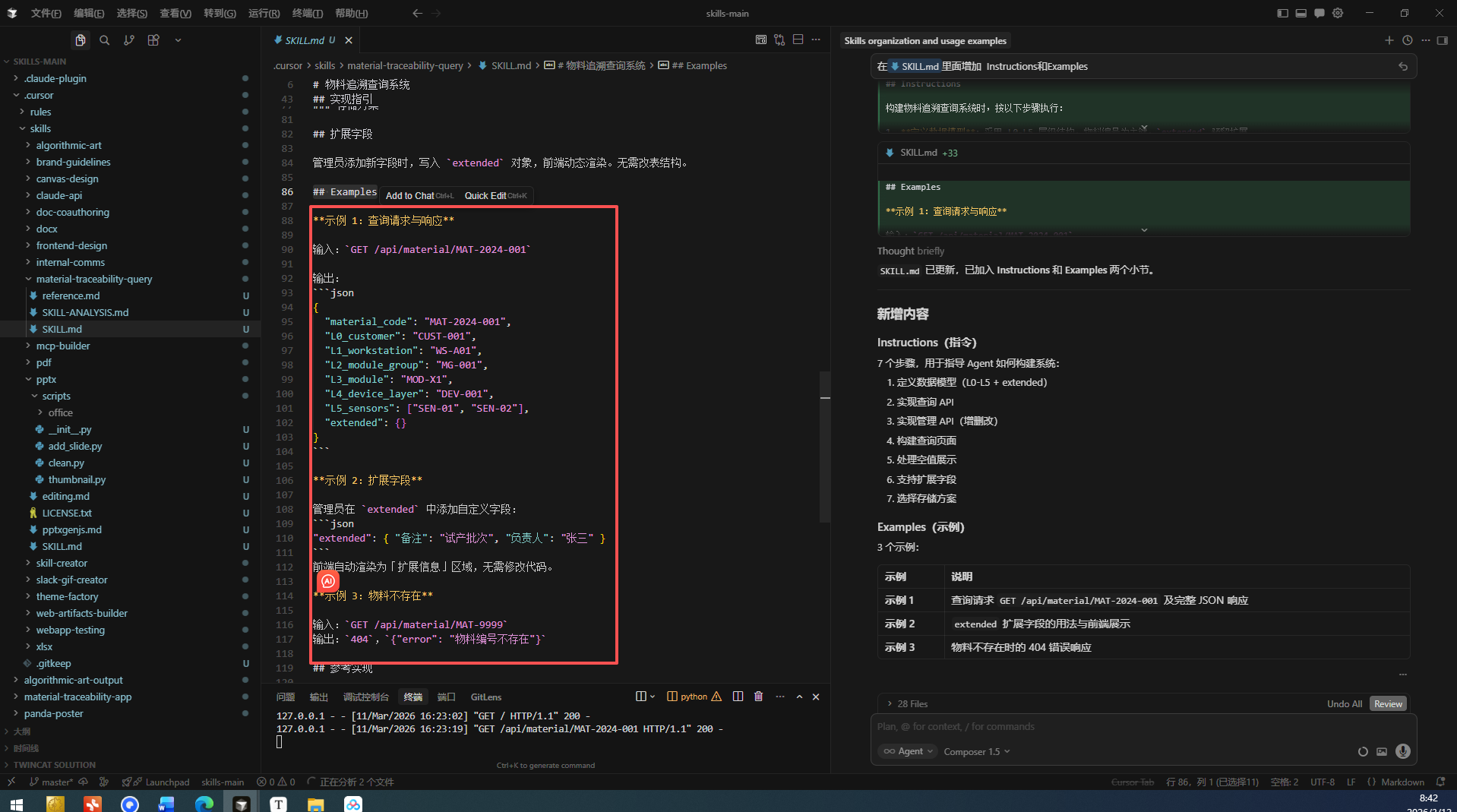Expand the sidebar views chevron dropdown

click(x=178, y=40)
